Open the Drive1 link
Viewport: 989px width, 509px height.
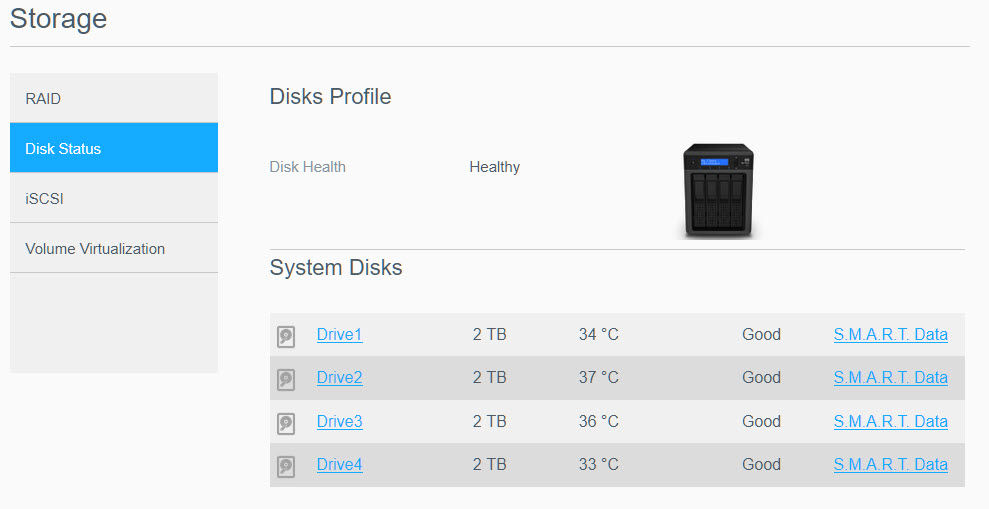pos(339,335)
